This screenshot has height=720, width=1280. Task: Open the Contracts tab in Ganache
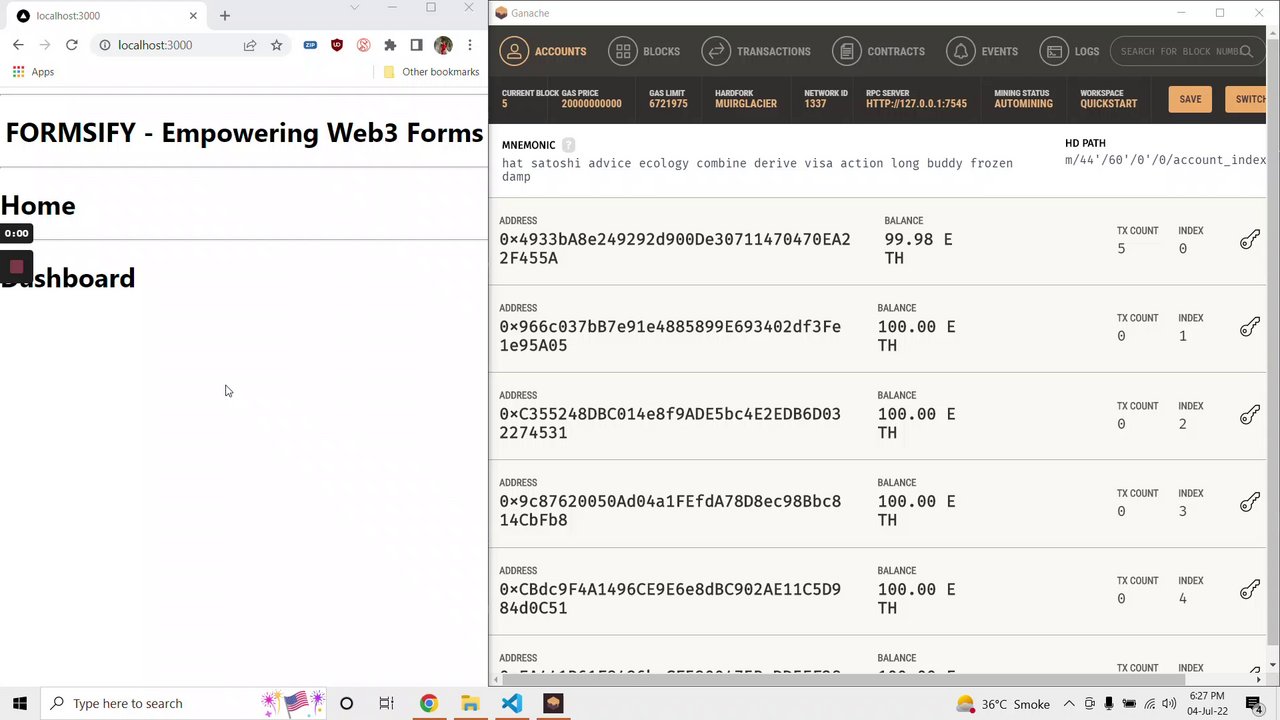[x=879, y=51]
